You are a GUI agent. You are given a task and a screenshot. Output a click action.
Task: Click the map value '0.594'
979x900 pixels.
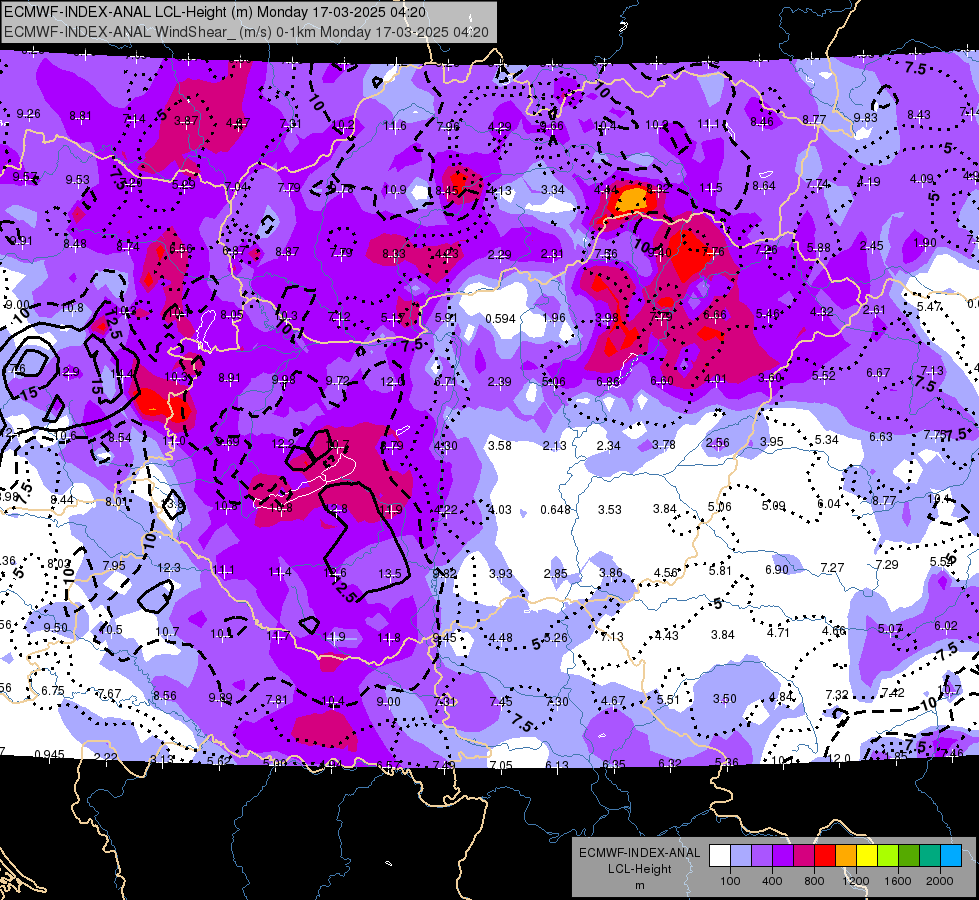pyautogui.click(x=501, y=319)
